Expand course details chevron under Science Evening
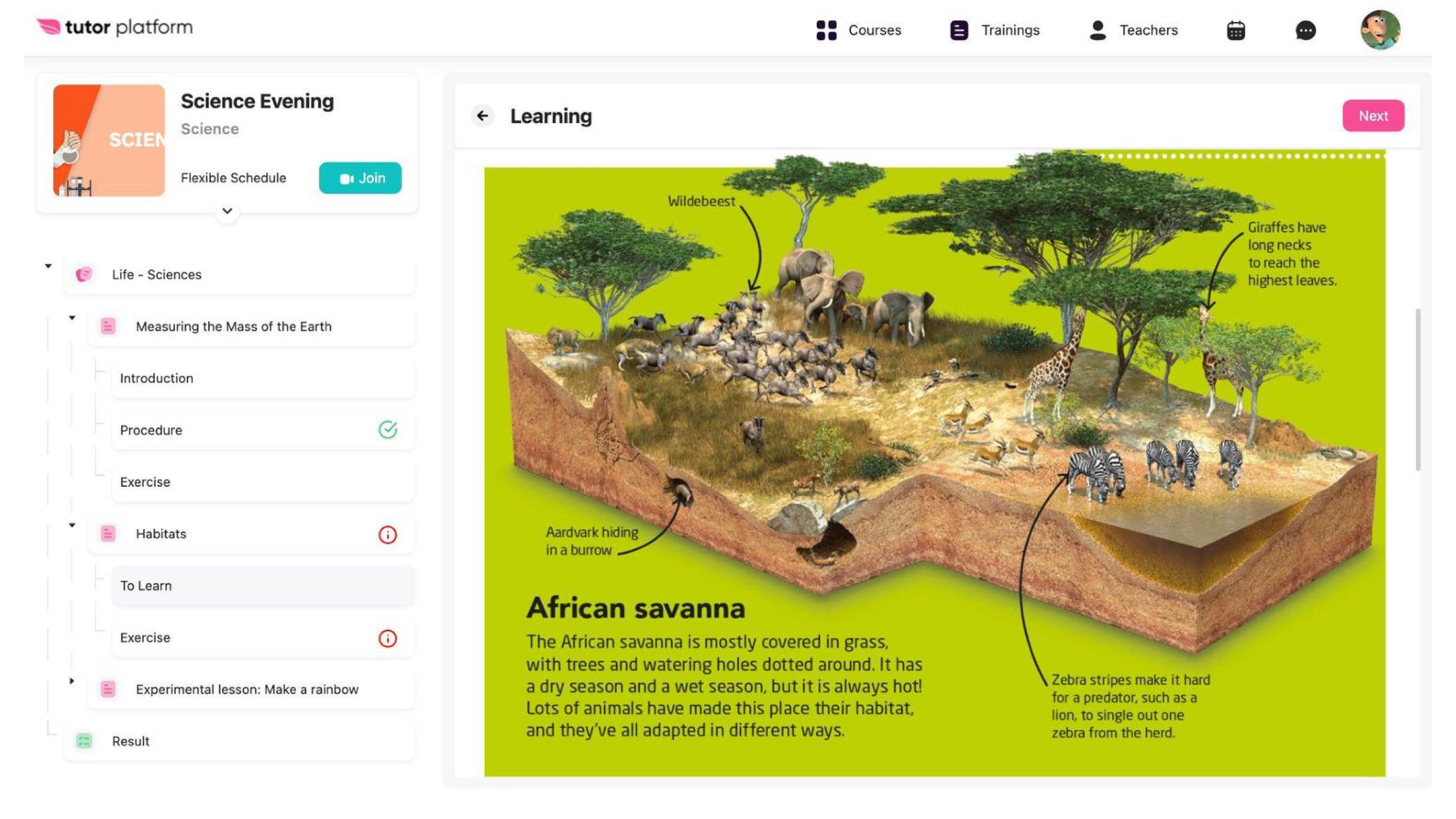The height and width of the screenshot is (819, 1456). (227, 211)
